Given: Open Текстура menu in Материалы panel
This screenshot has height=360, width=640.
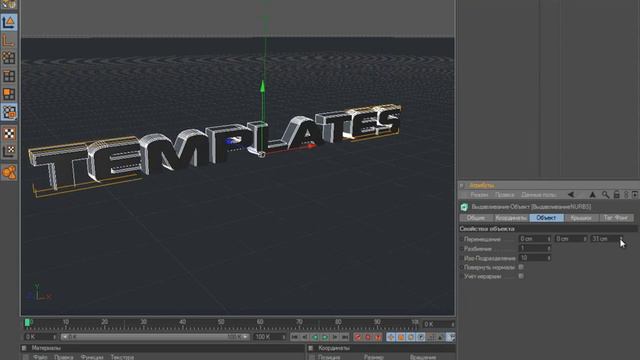Looking at the screenshot, I should coord(122,357).
